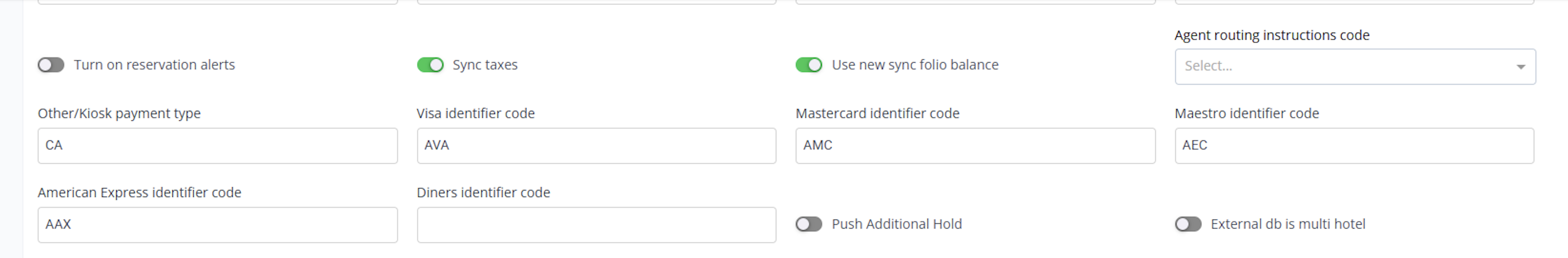1568x258 pixels.
Task: Click the Maestro identifier code field with AEC
Action: pos(1354,146)
